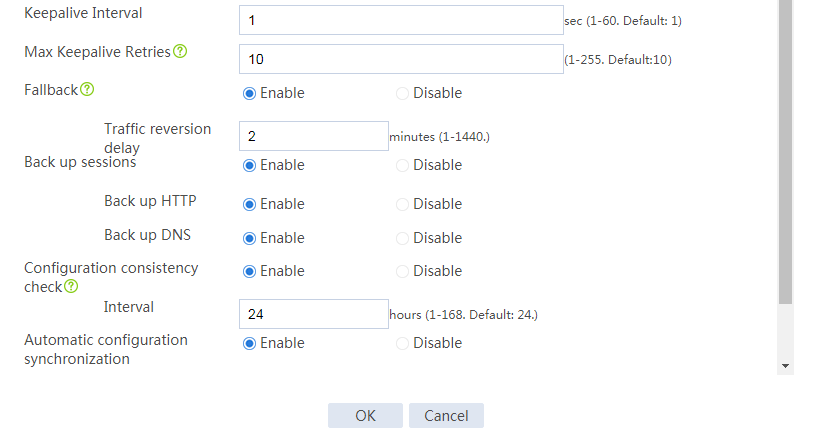Enable Back up HTTP
819x431 pixels.
(x=249, y=204)
